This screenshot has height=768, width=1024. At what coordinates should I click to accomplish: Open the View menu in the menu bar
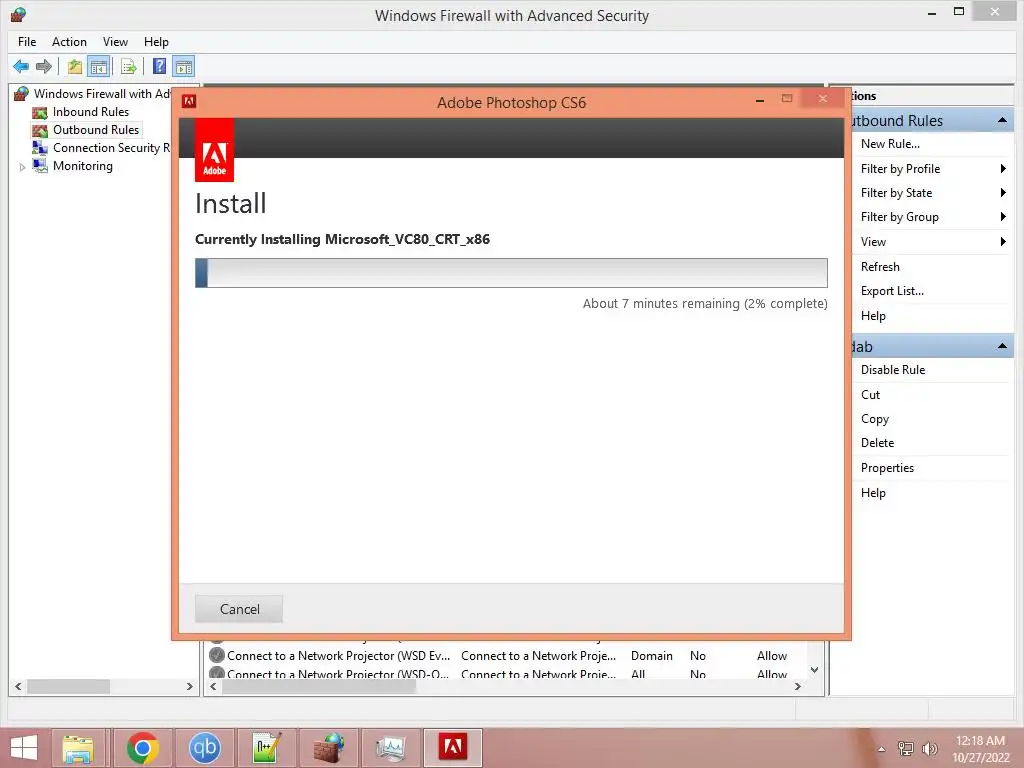[x=116, y=42]
